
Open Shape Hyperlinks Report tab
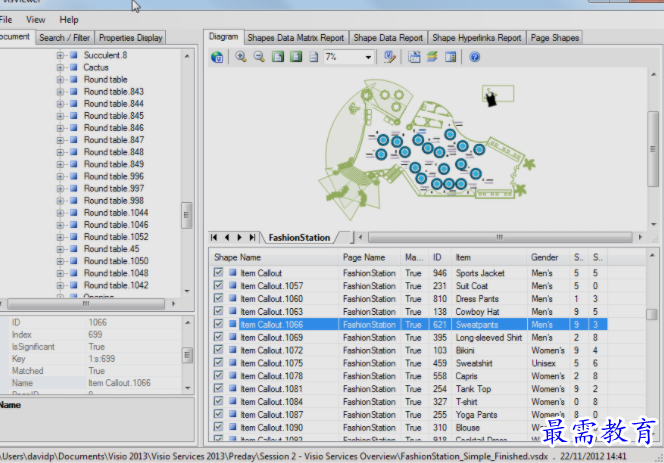[x=477, y=38]
